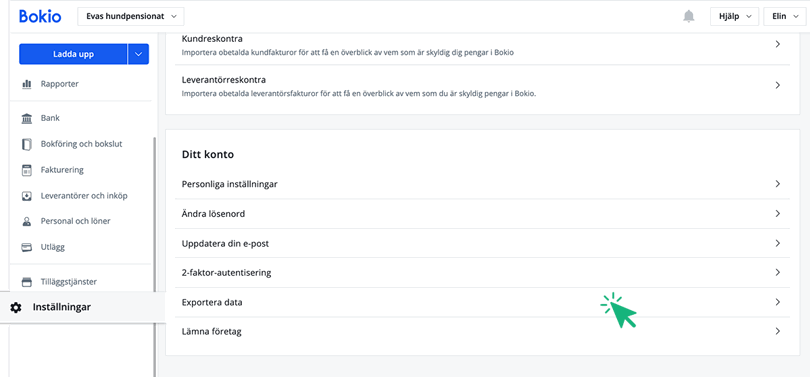Click the chevron on Personliga inställningar row
Image resolution: width=810 pixels, height=377 pixels.
(777, 184)
